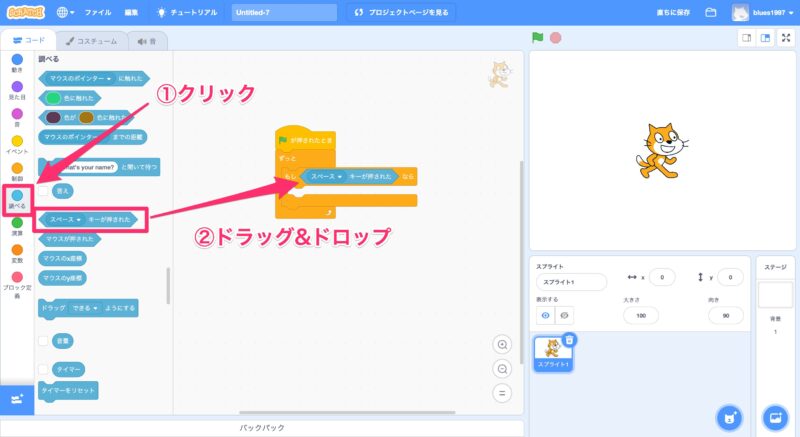The height and width of the screenshot is (437, 800).
Task: Click the green flag to run project
Action: pyautogui.click(x=537, y=38)
